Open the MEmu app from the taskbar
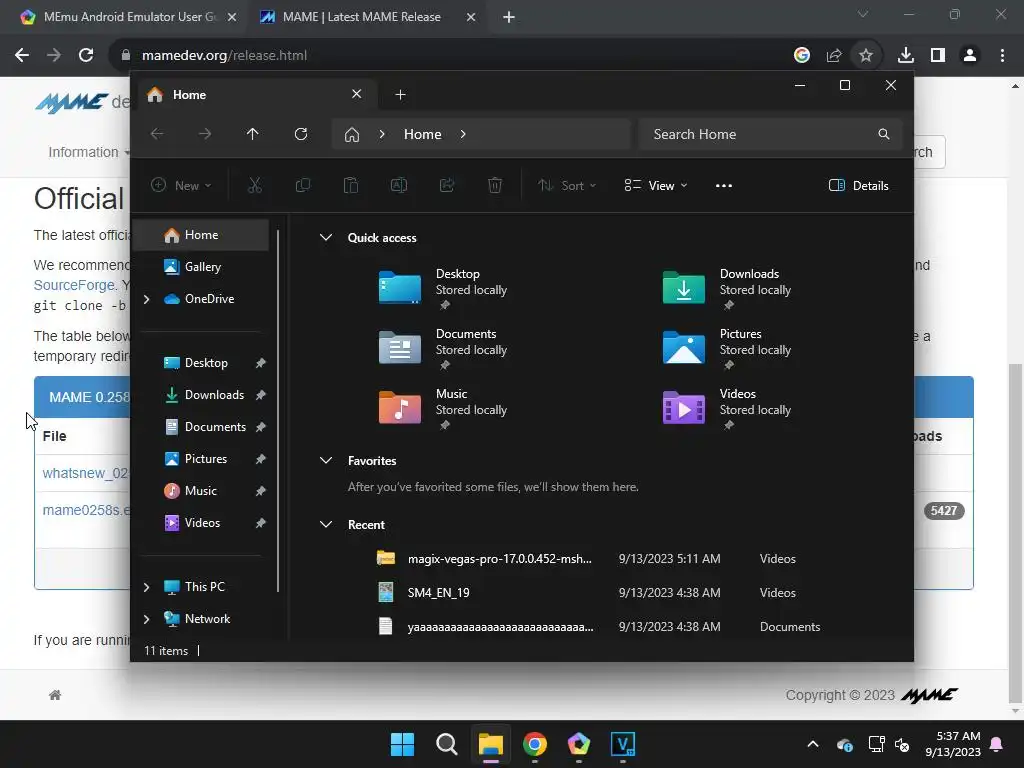The height and width of the screenshot is (768, 1024). 579,744
